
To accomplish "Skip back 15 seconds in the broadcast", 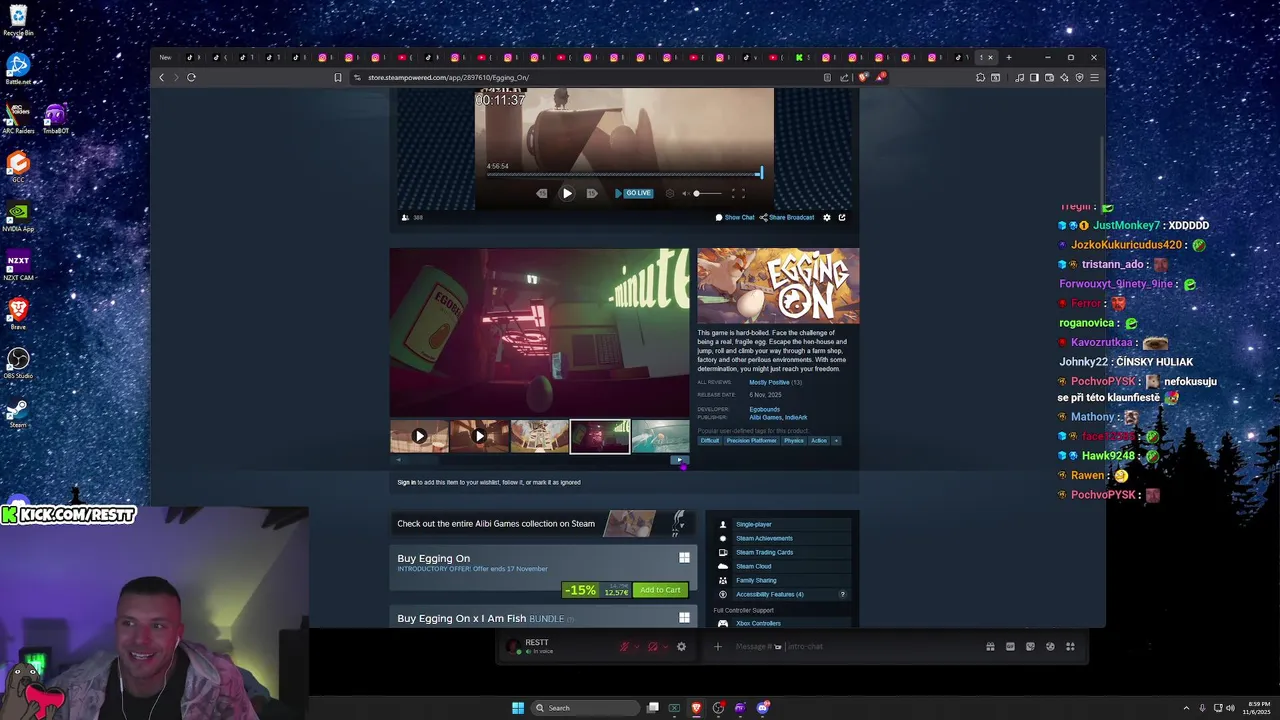I will click(x=542, y=193).
